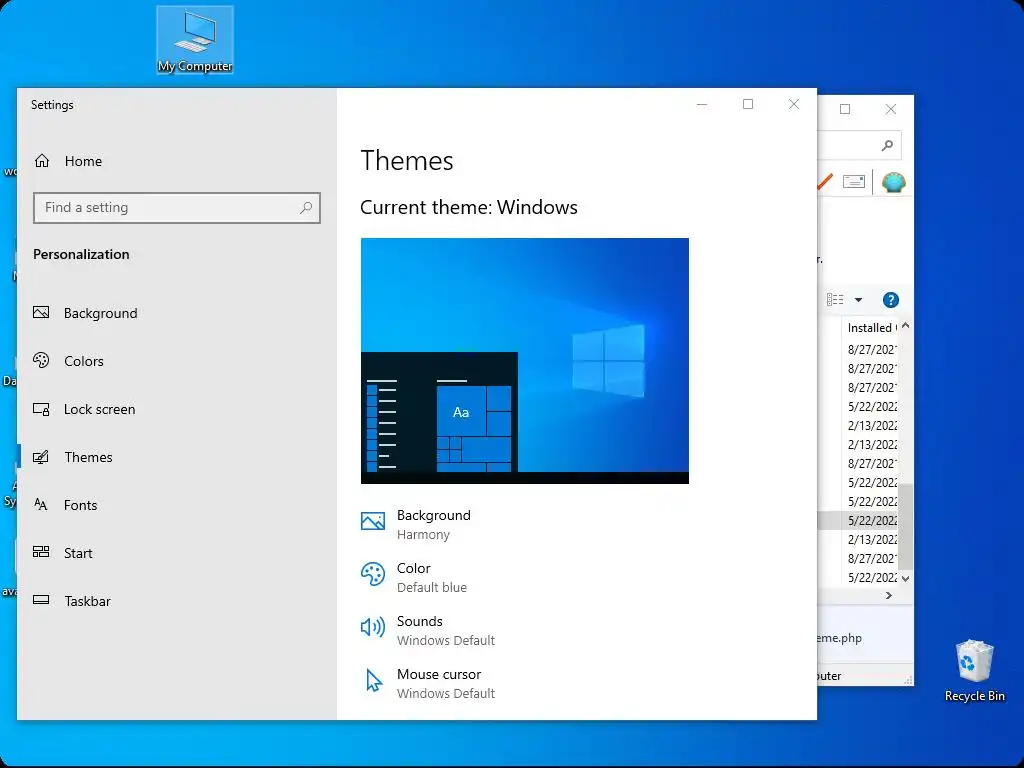Click the seashell icon in the background window
The height and width of the screenshot is (768, 1024).
pyautogui.click(x=893, y=182)
